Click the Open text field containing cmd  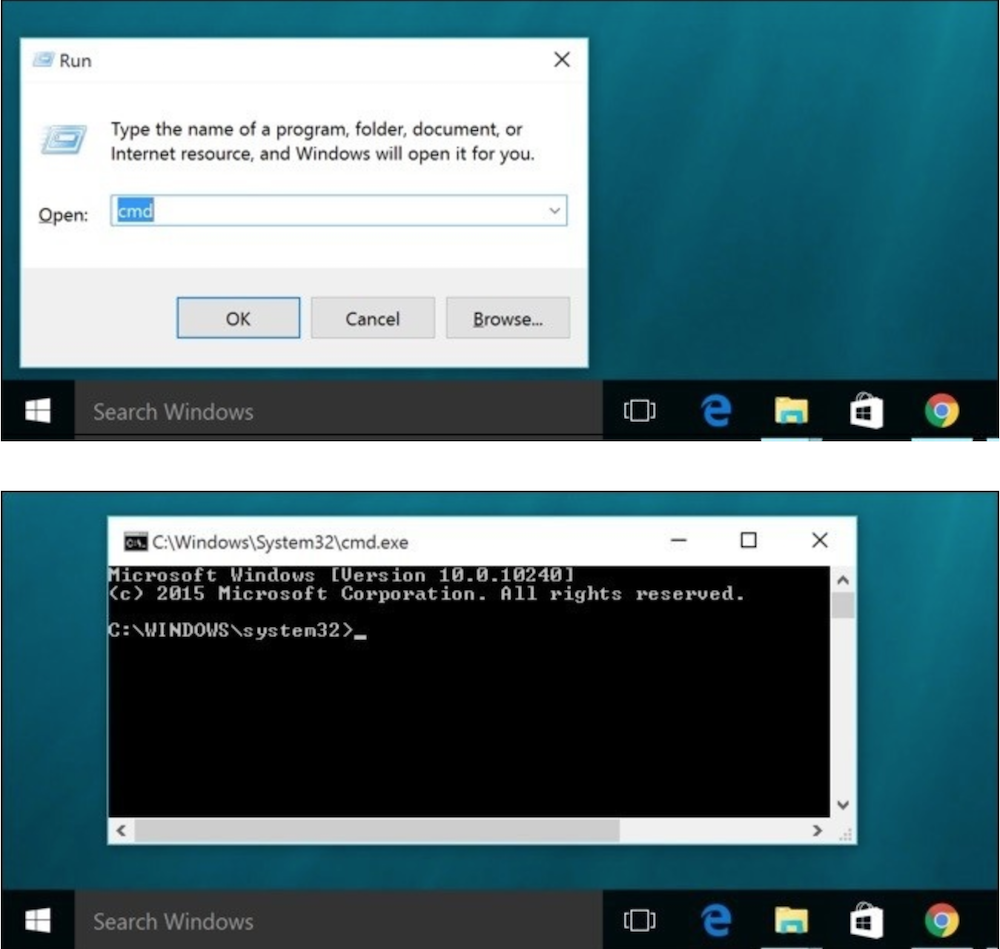(x=338, y=210)
